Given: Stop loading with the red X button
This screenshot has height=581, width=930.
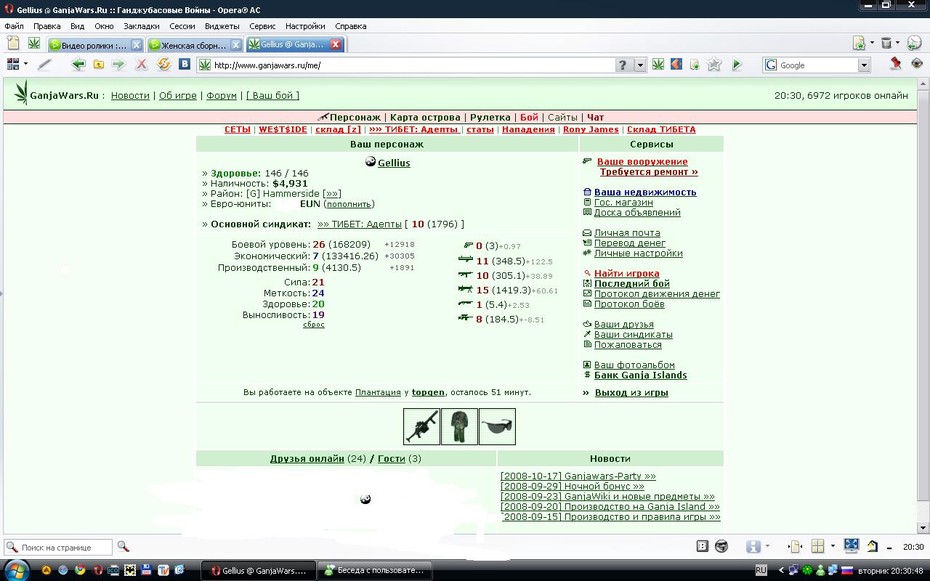Looking at the screenshot, I should coord(141,65).
